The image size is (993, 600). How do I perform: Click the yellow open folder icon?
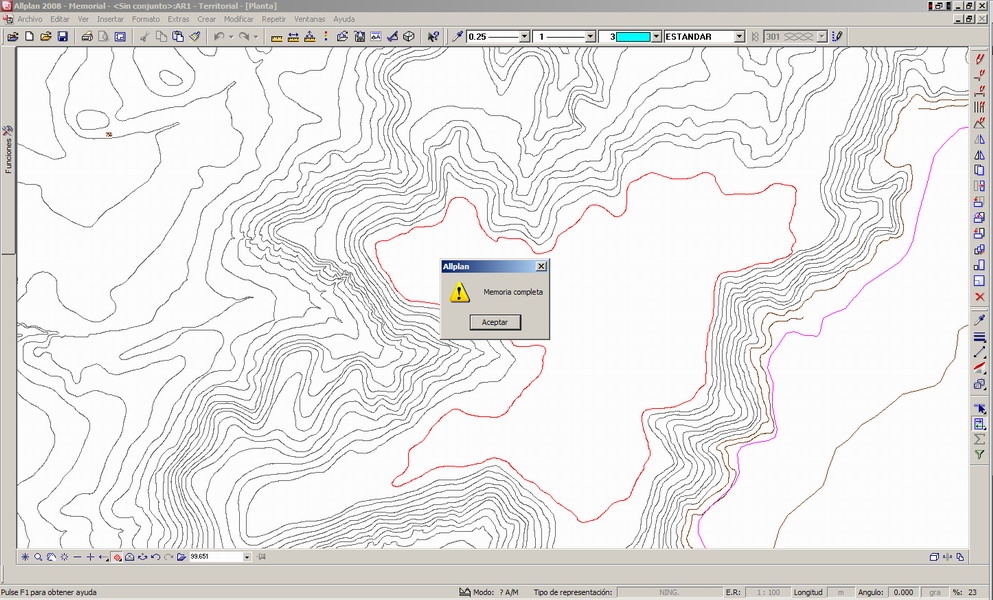[46, 37]
